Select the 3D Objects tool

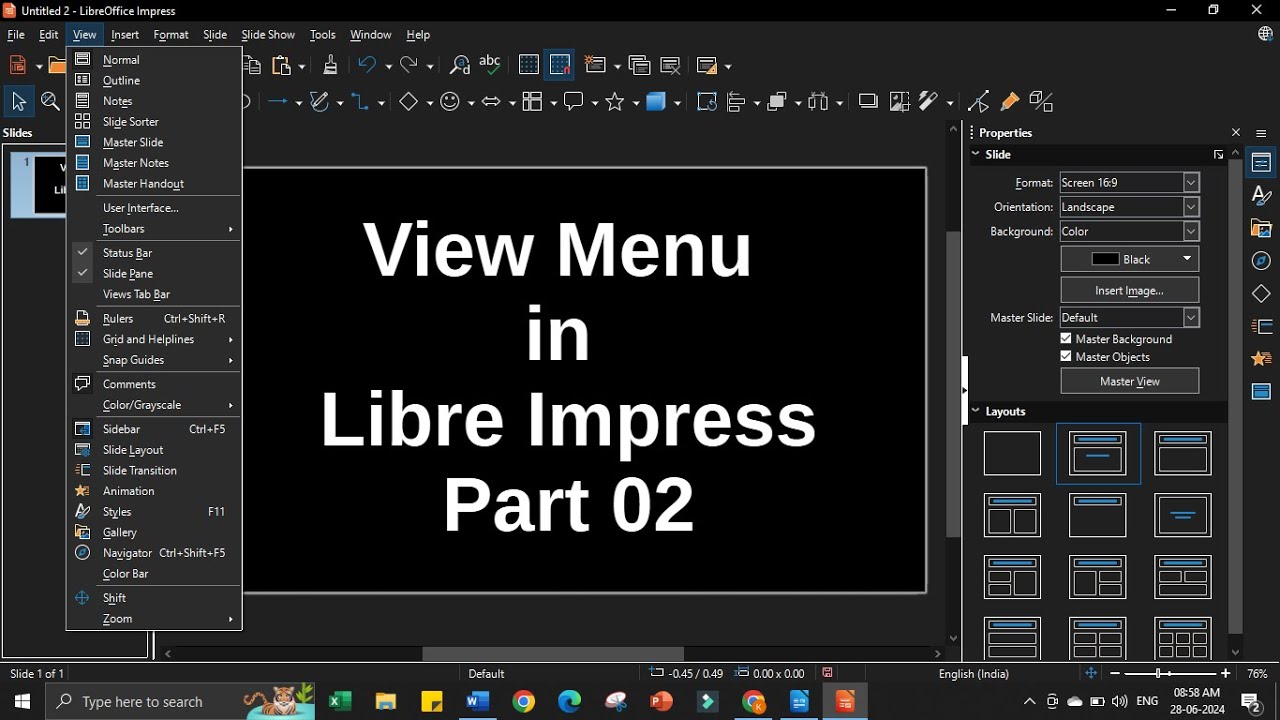[657, 102]
